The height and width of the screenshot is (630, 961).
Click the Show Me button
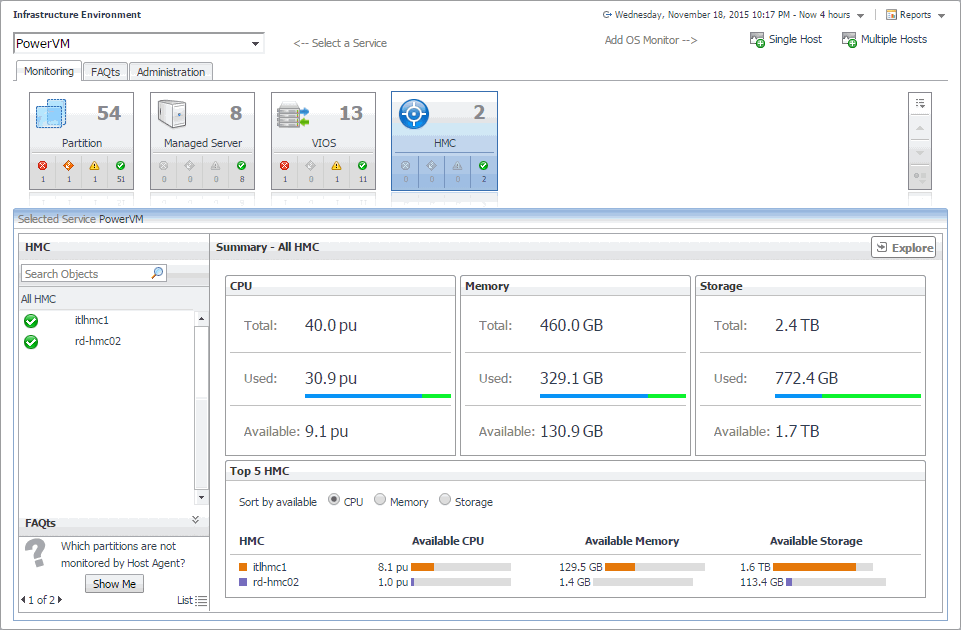(114, 584)
